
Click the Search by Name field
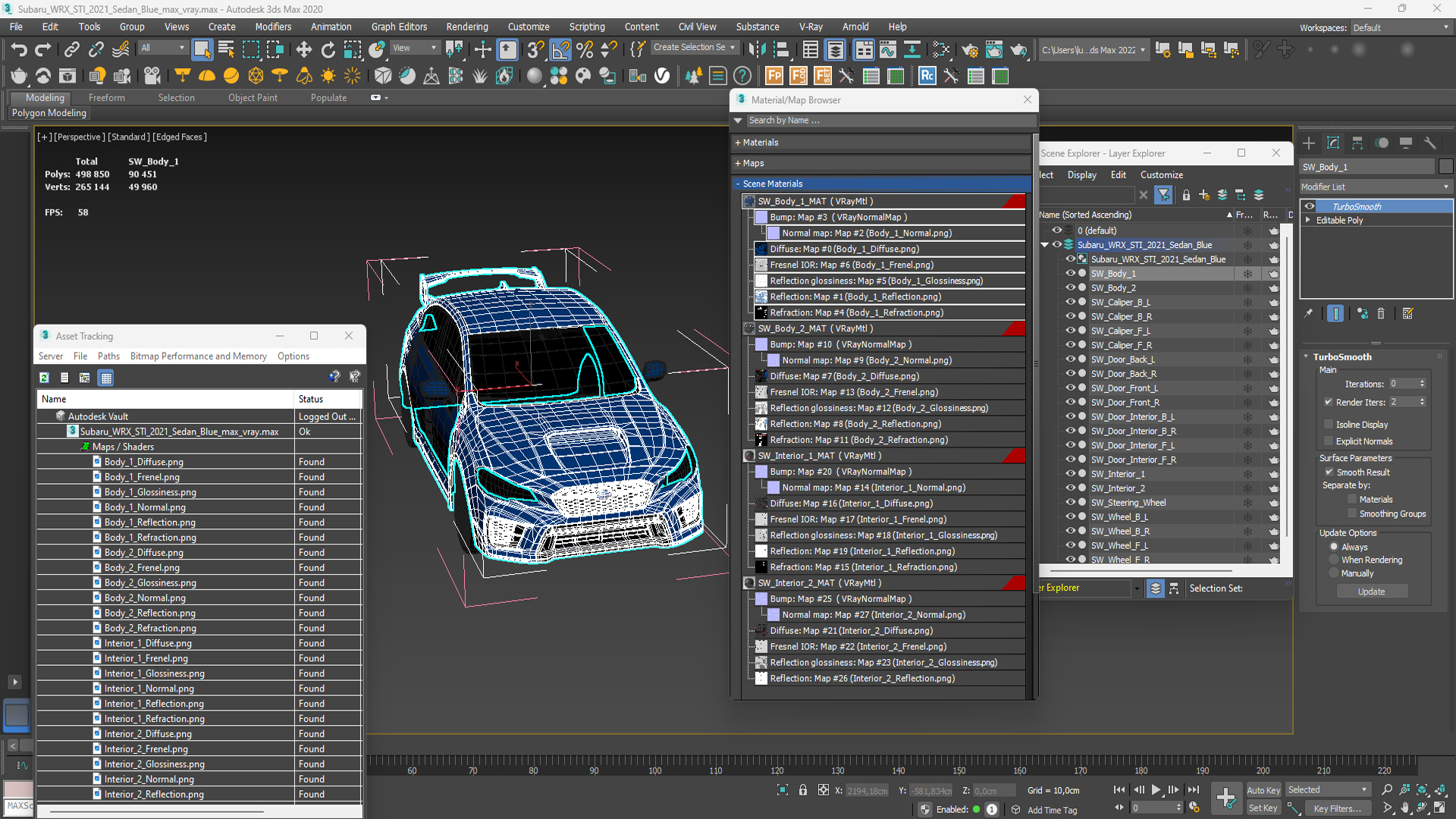pyautogui.click(x=890, y=121)
